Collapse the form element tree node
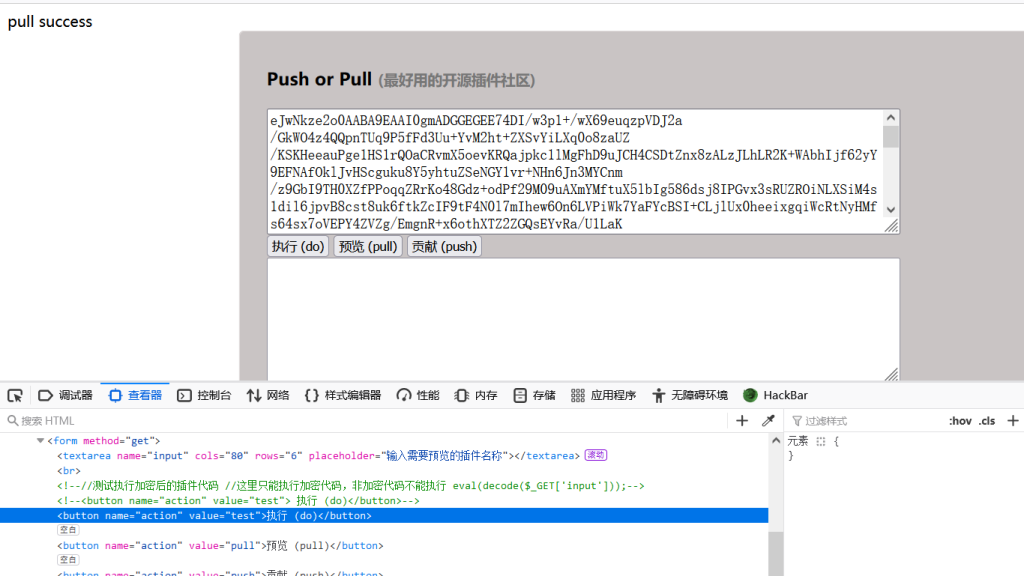Viewport: 1024px width, 576px height. [x=41, y=441]
